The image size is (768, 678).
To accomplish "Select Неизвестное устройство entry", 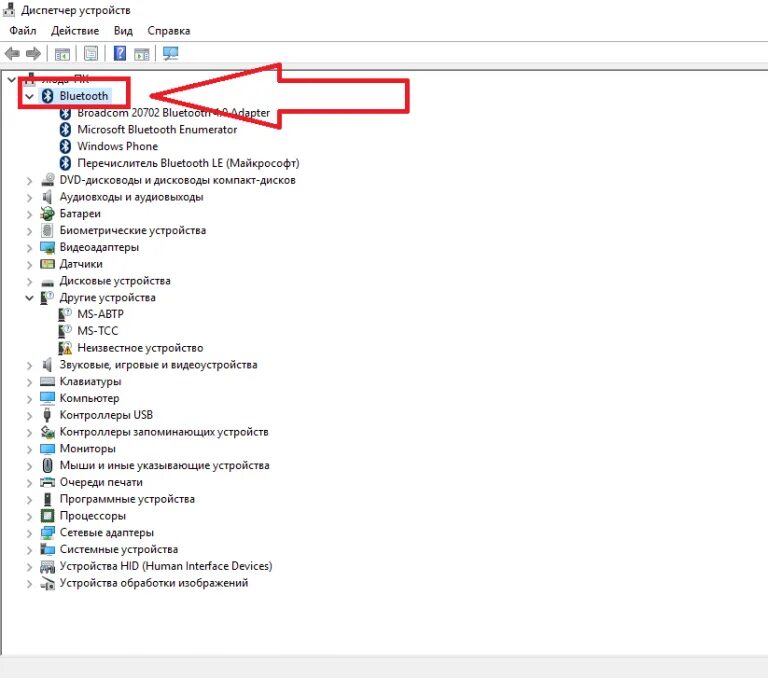I will [140, 348].
